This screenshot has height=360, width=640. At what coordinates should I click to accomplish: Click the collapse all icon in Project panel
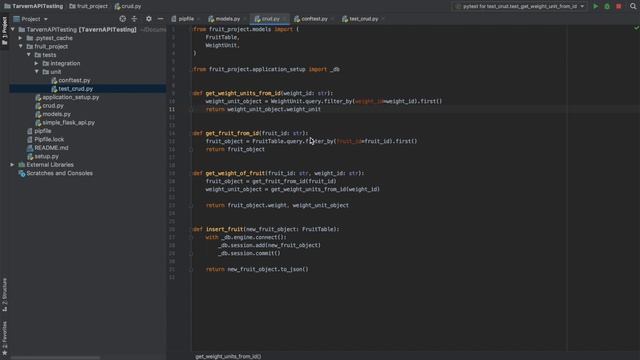134,19
